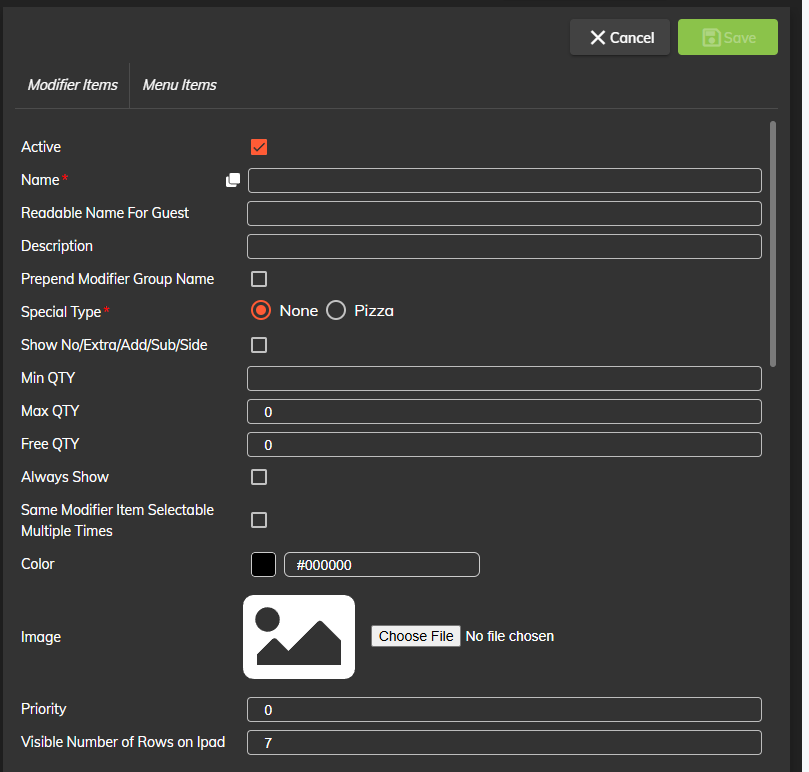Toggle Show No/Extra/Add/Sub/Side checkbox
The width and height of the screenshot is (809, 772).
point(259,345)
